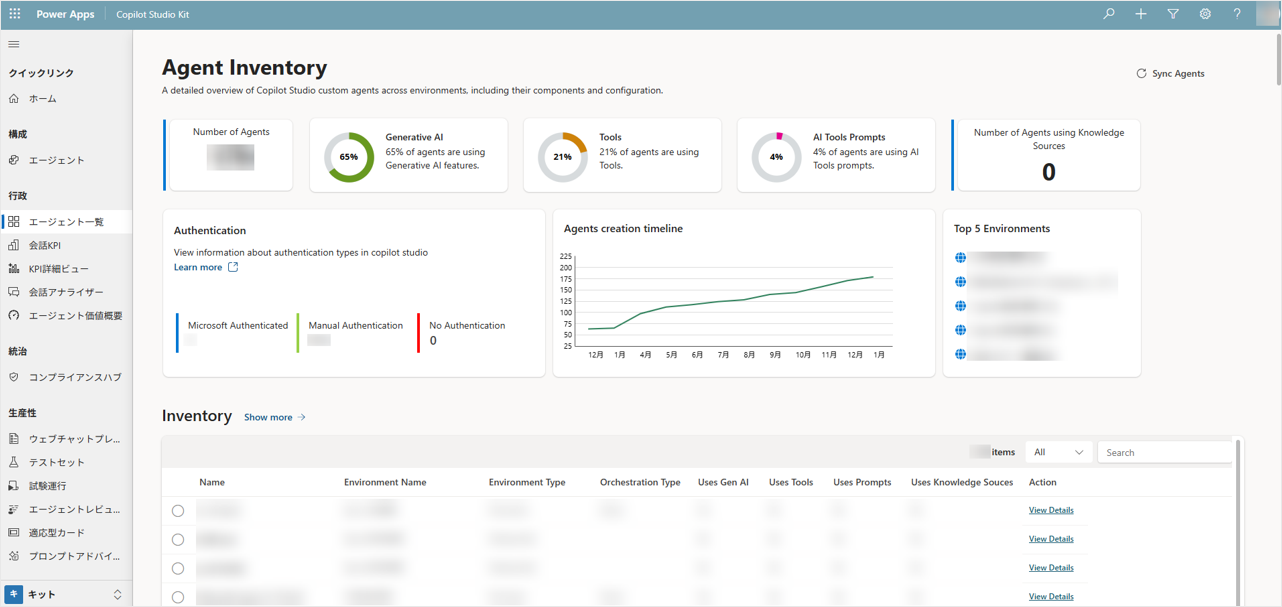The image size is (1282, 607).
Task: Click the plus icon to create new record
Action: point(1141,14)
